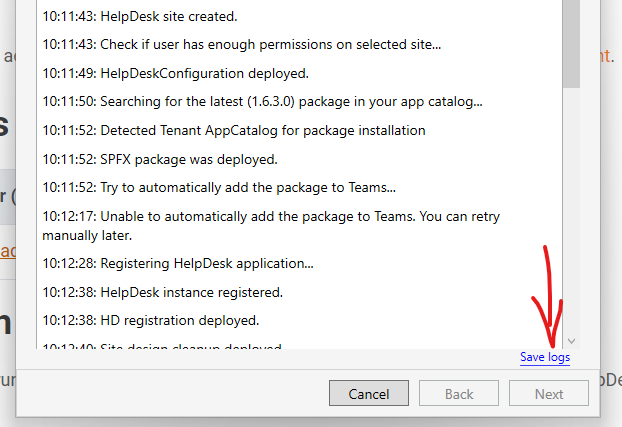622x427 pixels.
Task: Select the "HelpDesk instance registered" entry
Action: click(x=162, y=292)
